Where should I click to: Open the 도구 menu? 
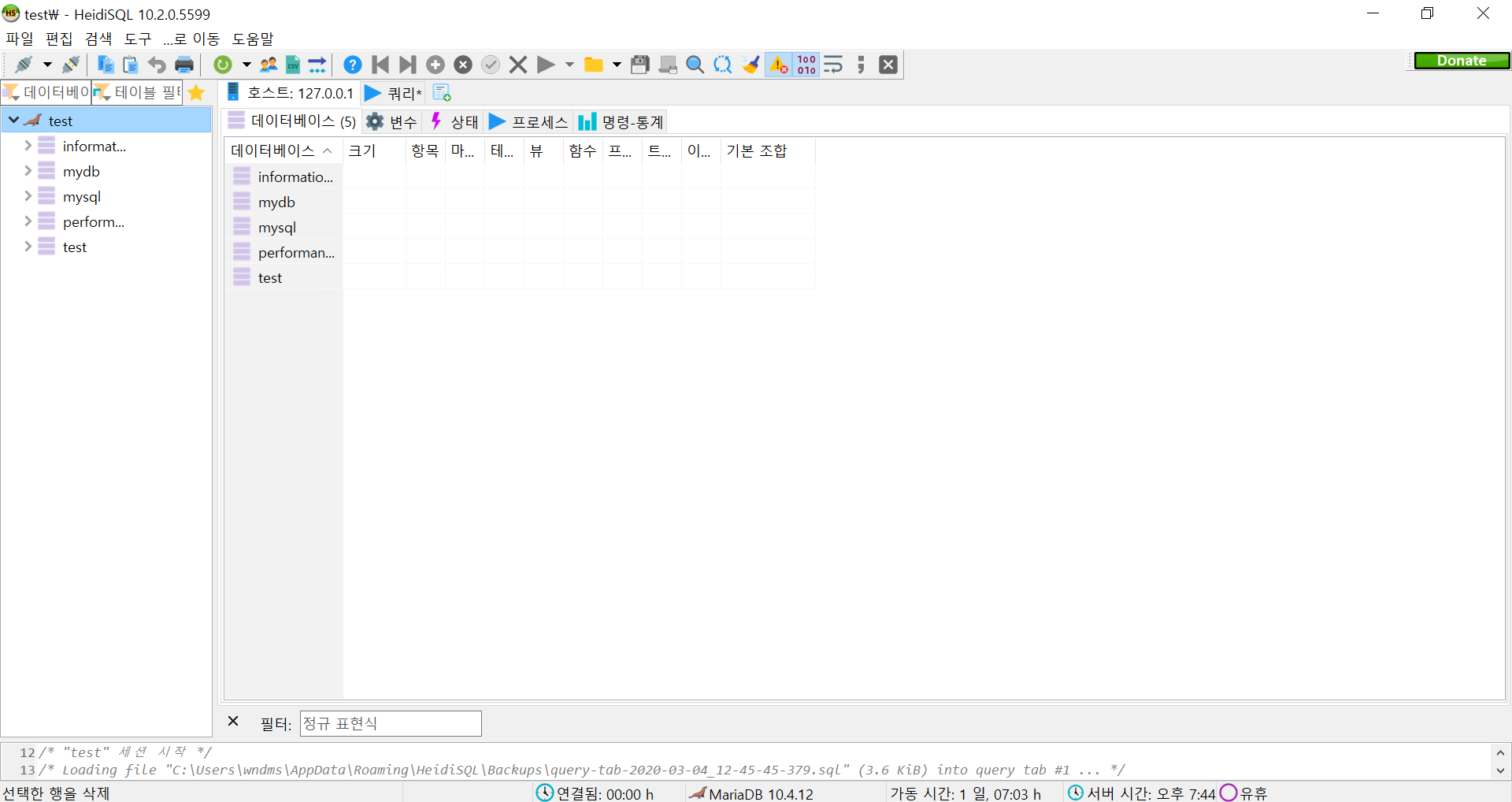138,39
